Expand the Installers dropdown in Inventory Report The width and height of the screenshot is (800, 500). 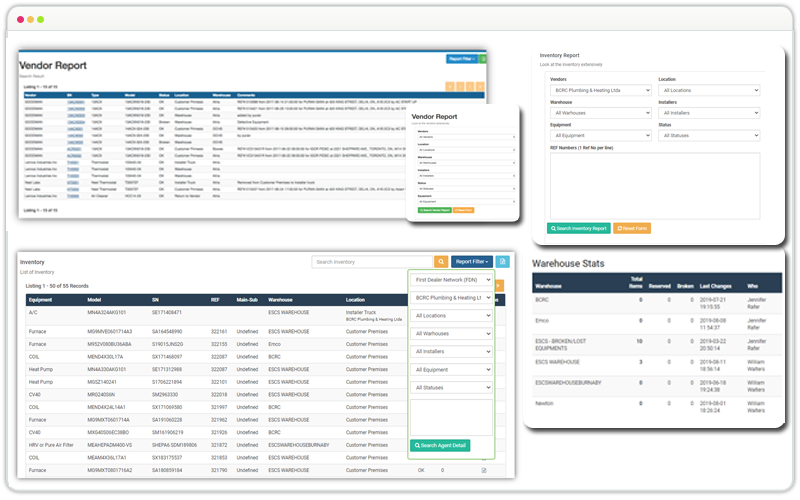[x=707, y=113]
